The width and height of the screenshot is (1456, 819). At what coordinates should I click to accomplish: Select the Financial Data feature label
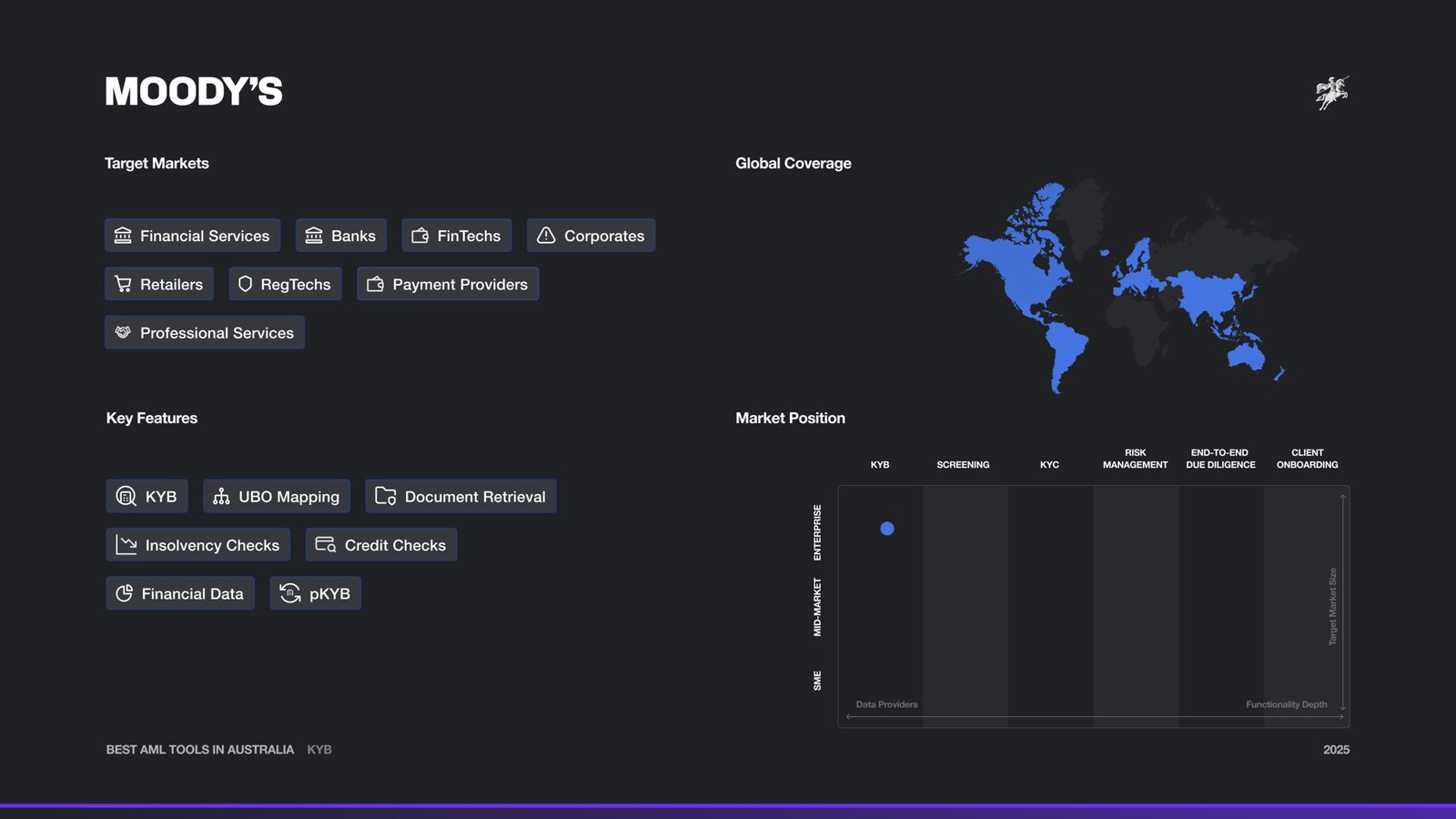click(x=192, y=593)
